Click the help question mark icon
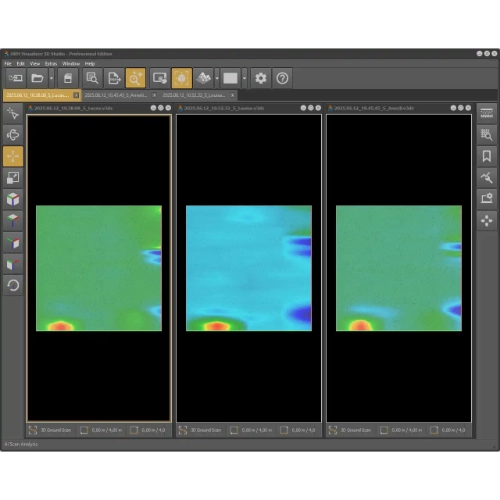500x500 pixels. tap(282, 78)
